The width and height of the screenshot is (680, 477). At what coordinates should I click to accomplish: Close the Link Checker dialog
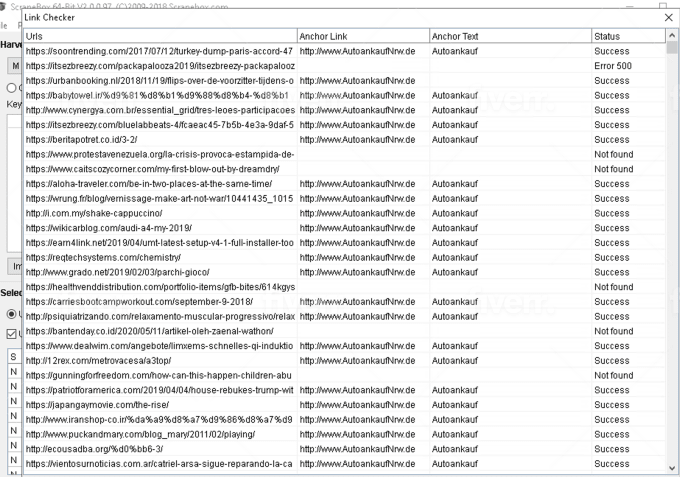coord(668,17)
